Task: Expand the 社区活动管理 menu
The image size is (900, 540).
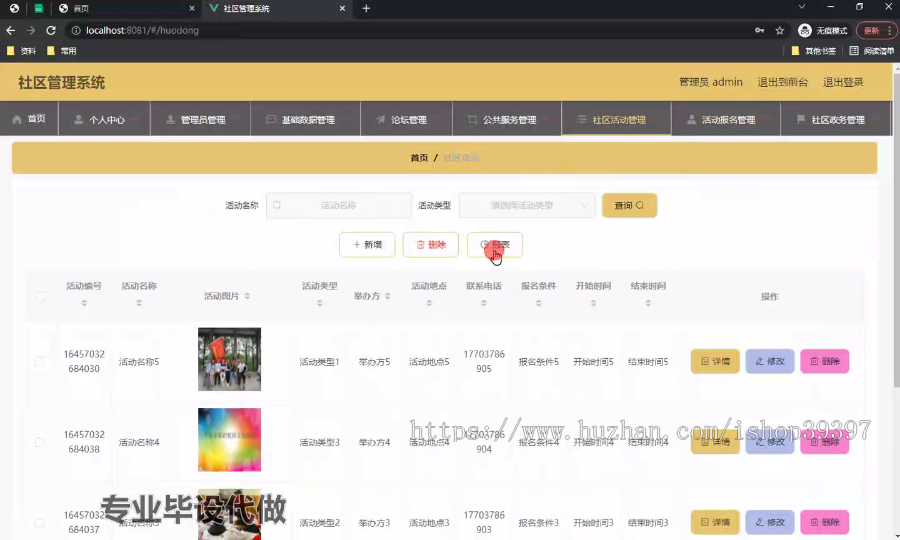Action: [x=616, y=119]
